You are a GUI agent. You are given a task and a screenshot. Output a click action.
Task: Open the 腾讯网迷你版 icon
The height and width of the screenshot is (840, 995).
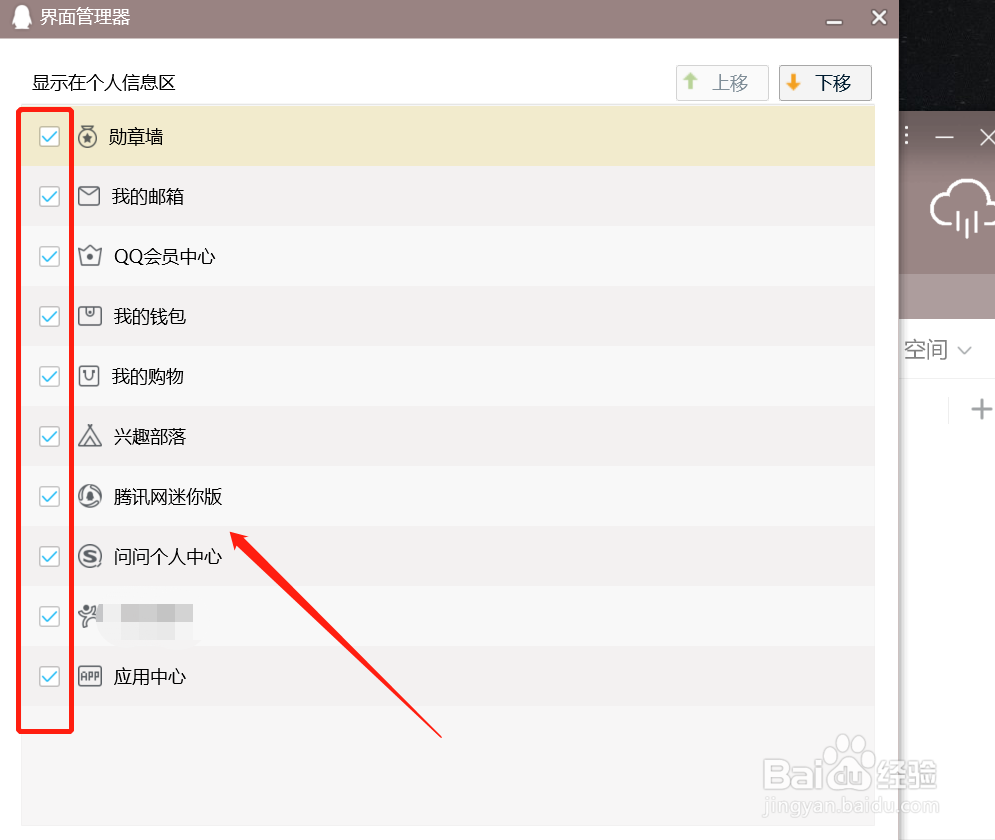coord(89,496)
